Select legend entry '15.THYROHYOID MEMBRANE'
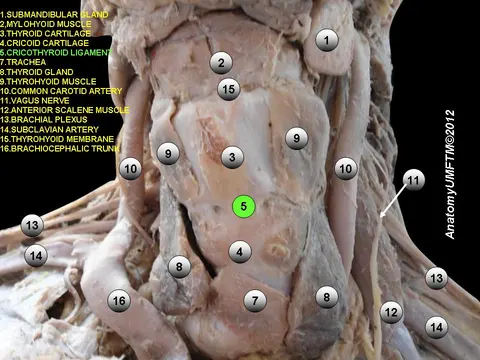480x360 pixels. pyautogui.click(x=57, y=139)
